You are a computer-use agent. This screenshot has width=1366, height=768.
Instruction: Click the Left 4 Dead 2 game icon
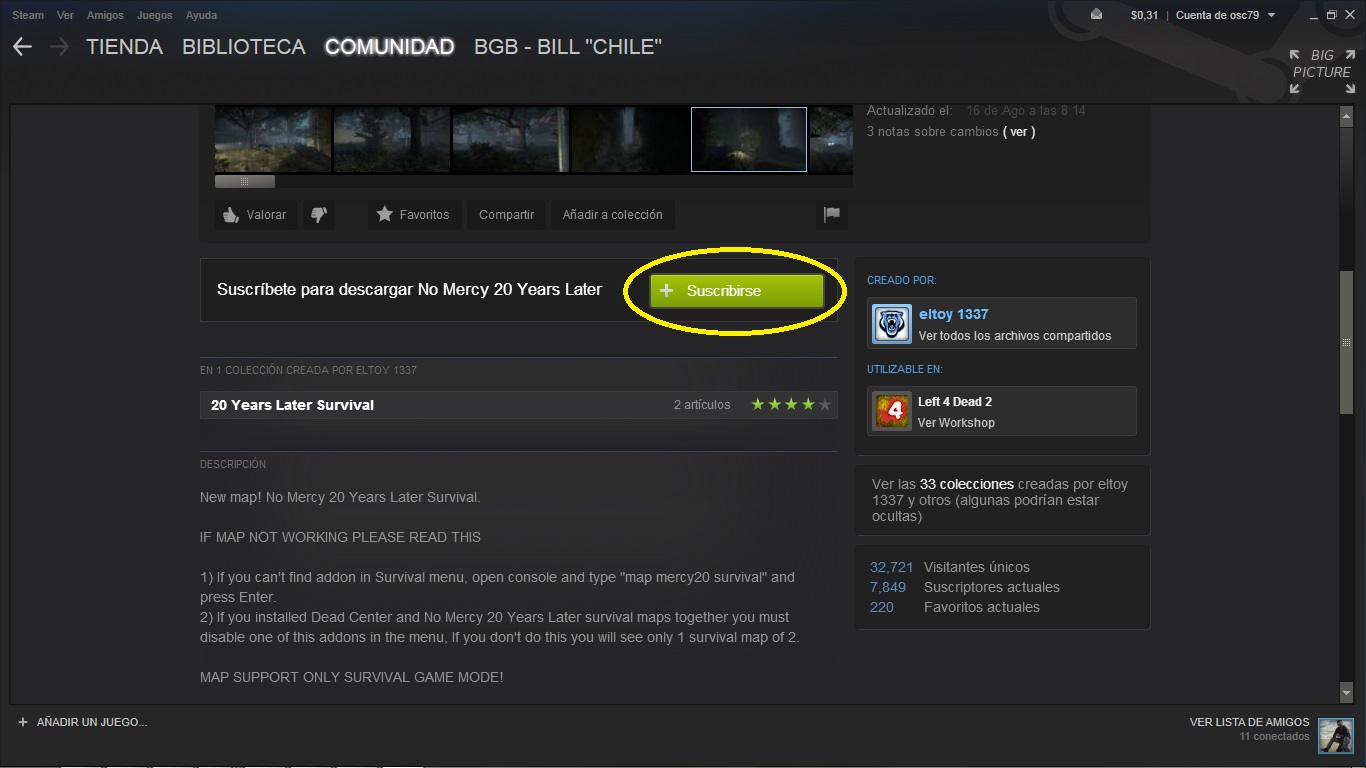[x=891, y=411]
